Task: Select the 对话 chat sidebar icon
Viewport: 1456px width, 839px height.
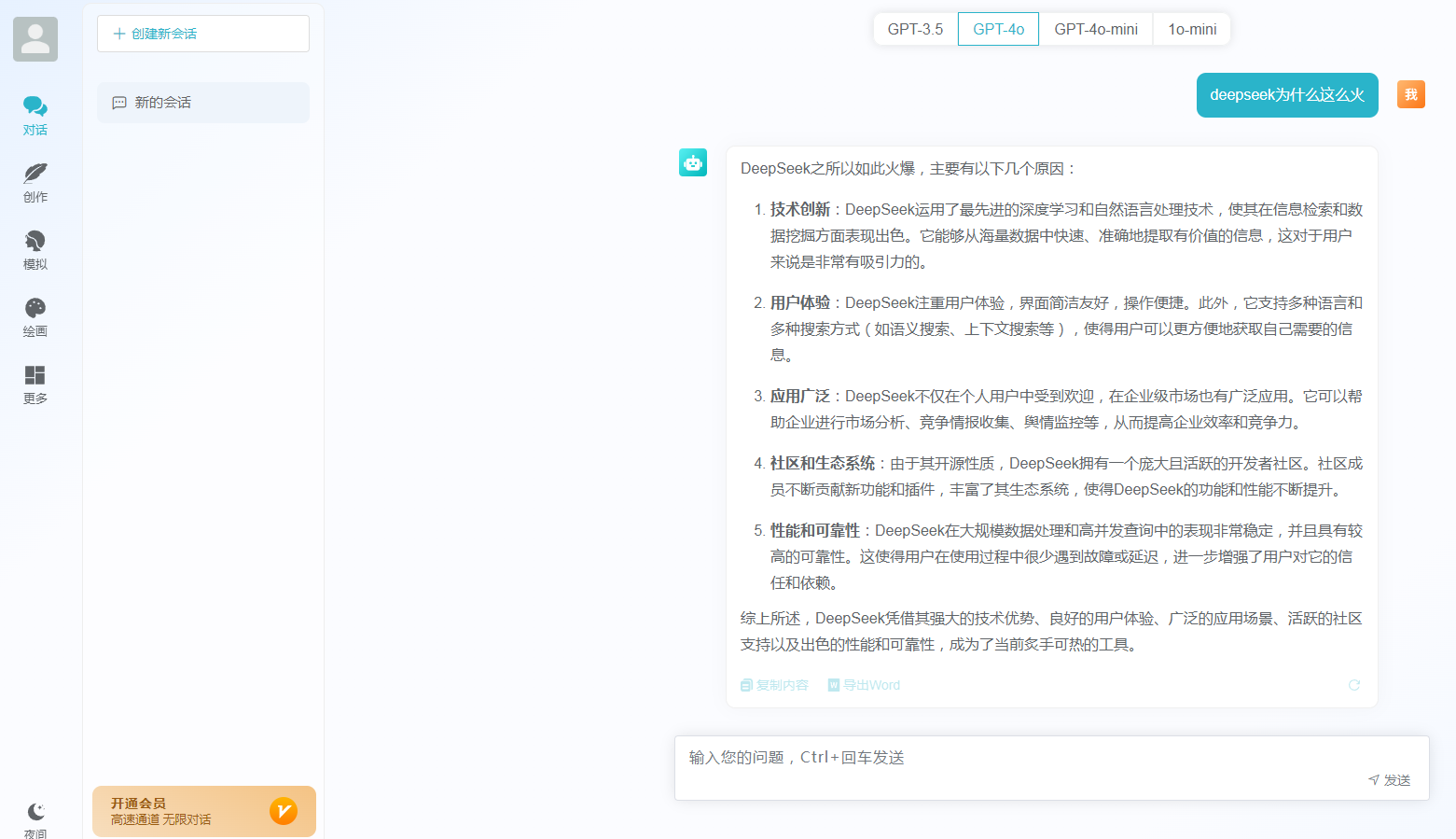Action: [35, 116]
